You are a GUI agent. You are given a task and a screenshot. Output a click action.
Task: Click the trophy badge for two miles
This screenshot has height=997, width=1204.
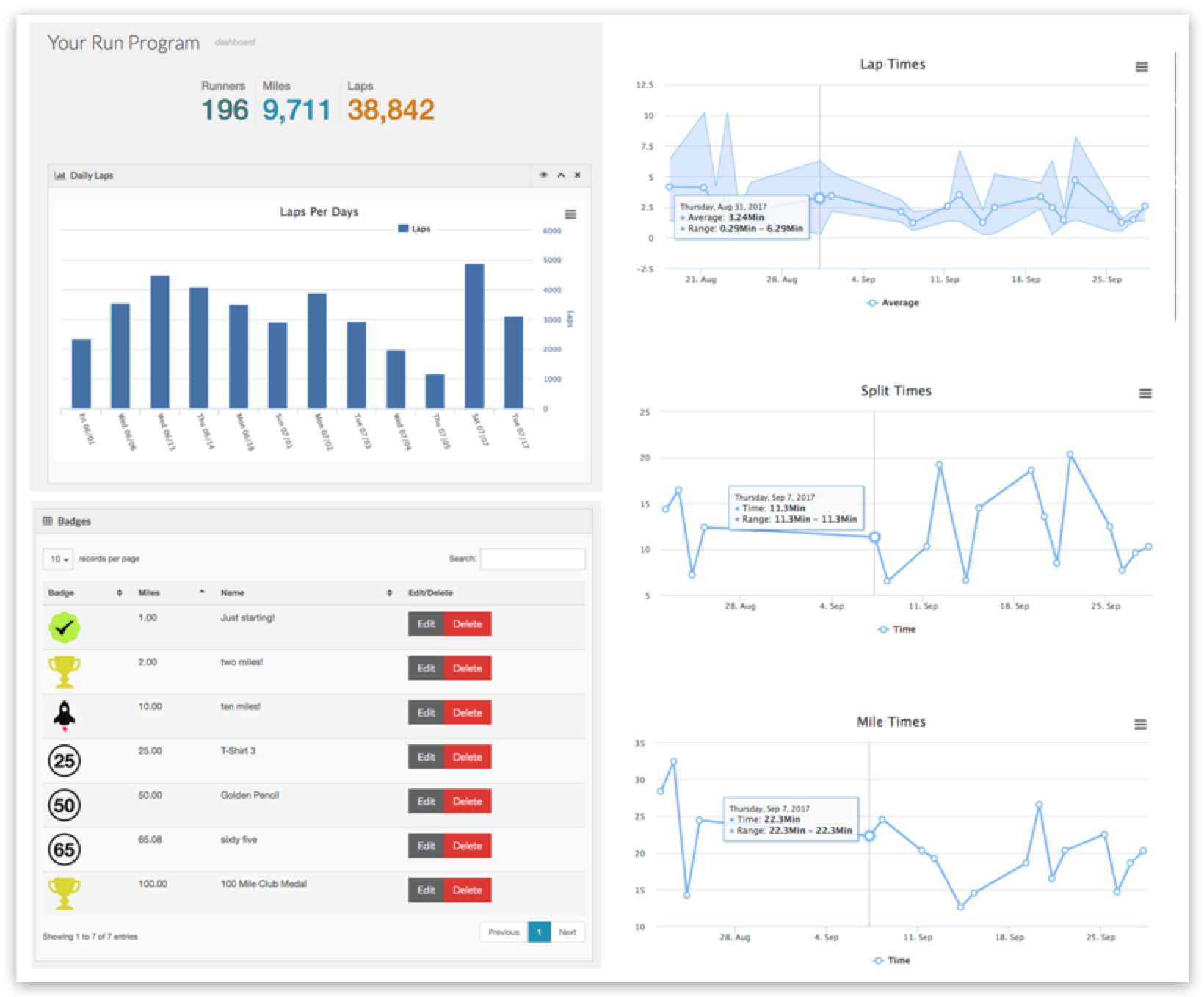pos(65,672)
